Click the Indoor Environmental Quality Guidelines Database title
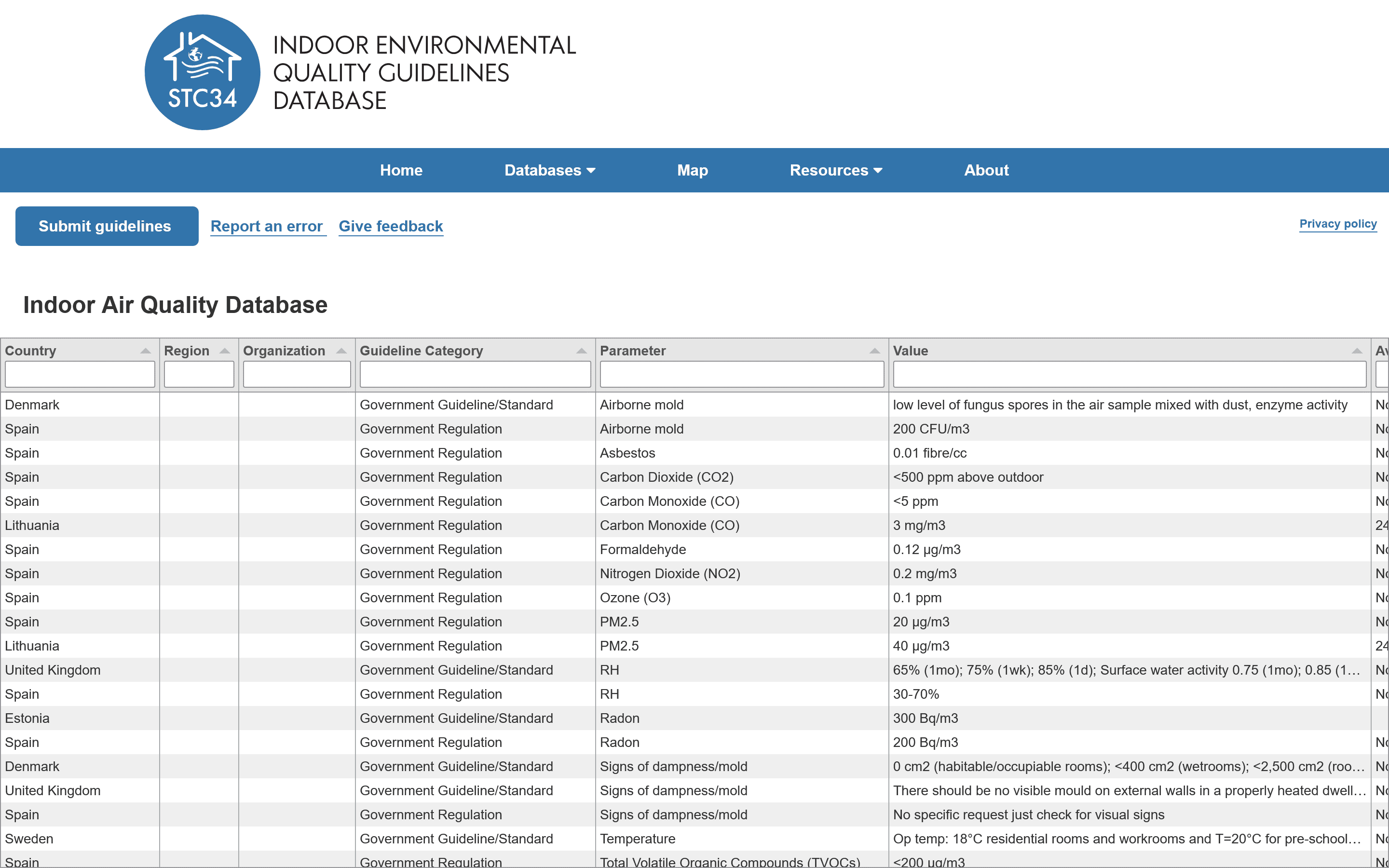Screen dimensions: 1389x868 pyautogui.click(x=424, y=72)
